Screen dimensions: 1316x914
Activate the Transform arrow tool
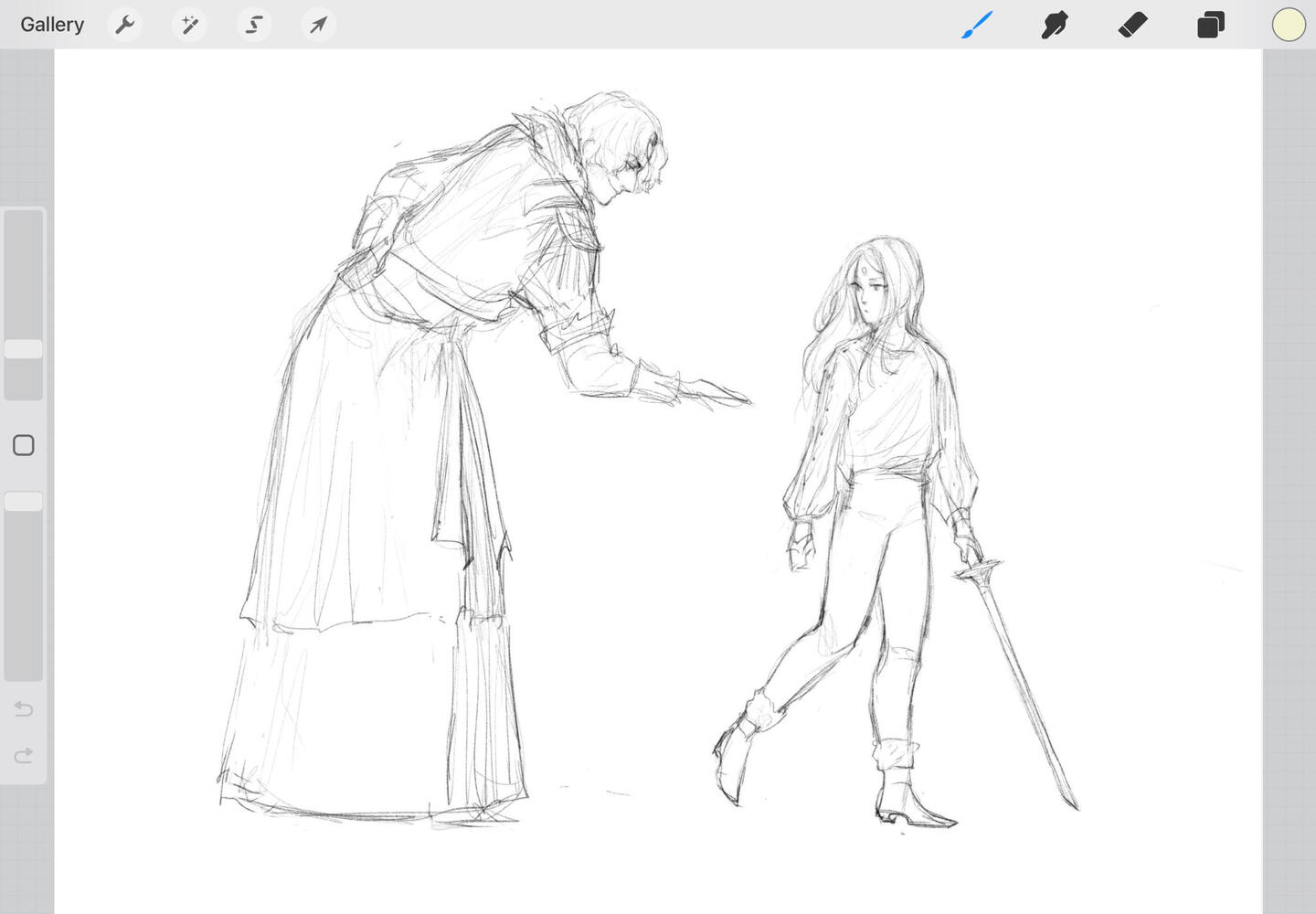tap(318, 25)
